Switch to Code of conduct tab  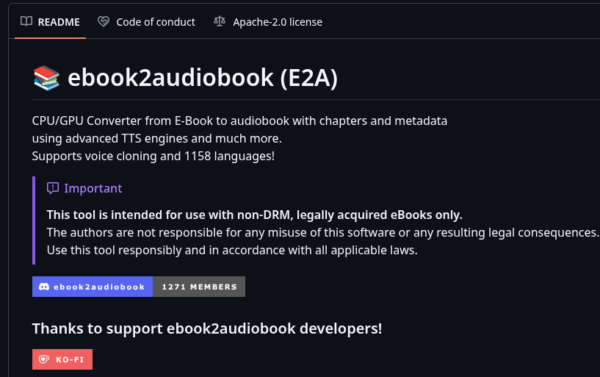click(146, 22)
